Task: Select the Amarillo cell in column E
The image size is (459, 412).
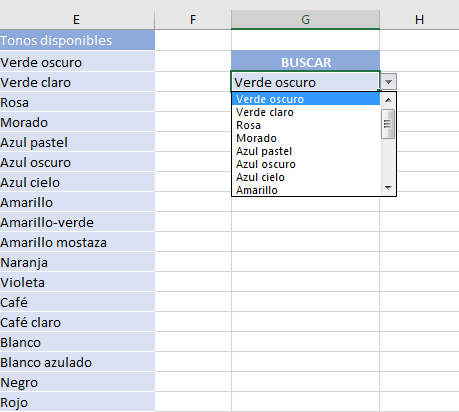Action: click(77, 201)
